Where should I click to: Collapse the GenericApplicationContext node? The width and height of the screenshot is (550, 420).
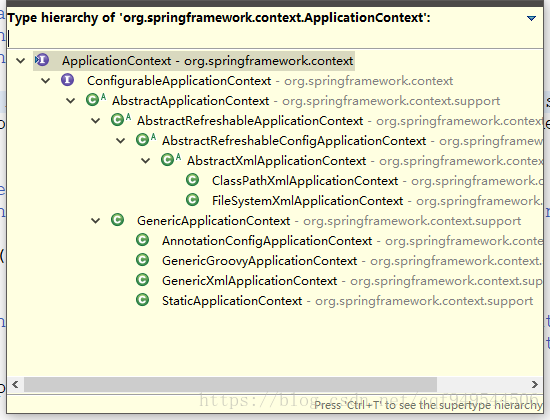click(95, 221)
